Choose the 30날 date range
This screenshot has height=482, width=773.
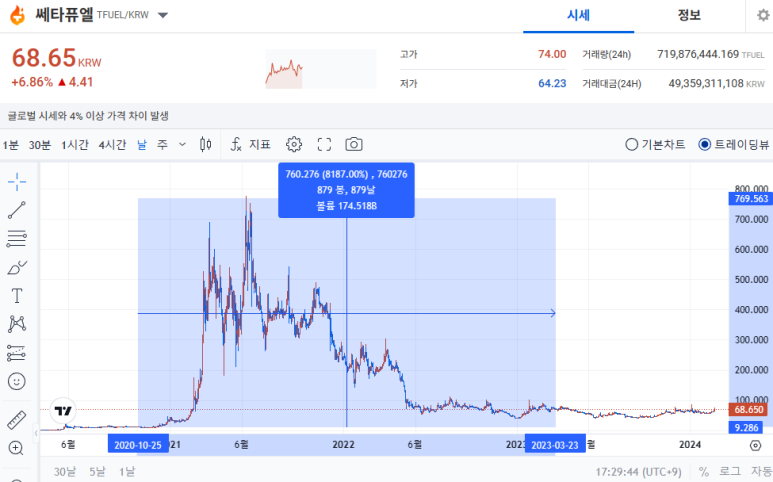point(65,472)
